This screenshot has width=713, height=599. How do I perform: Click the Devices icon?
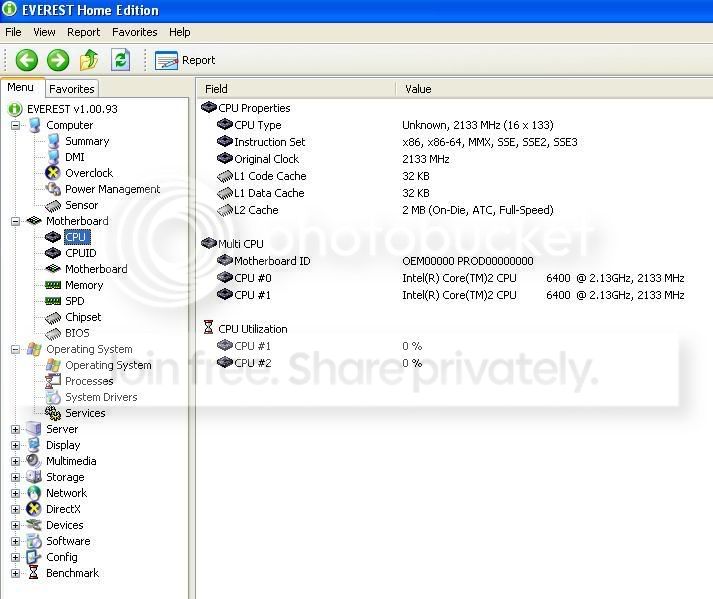click(34, 525)
